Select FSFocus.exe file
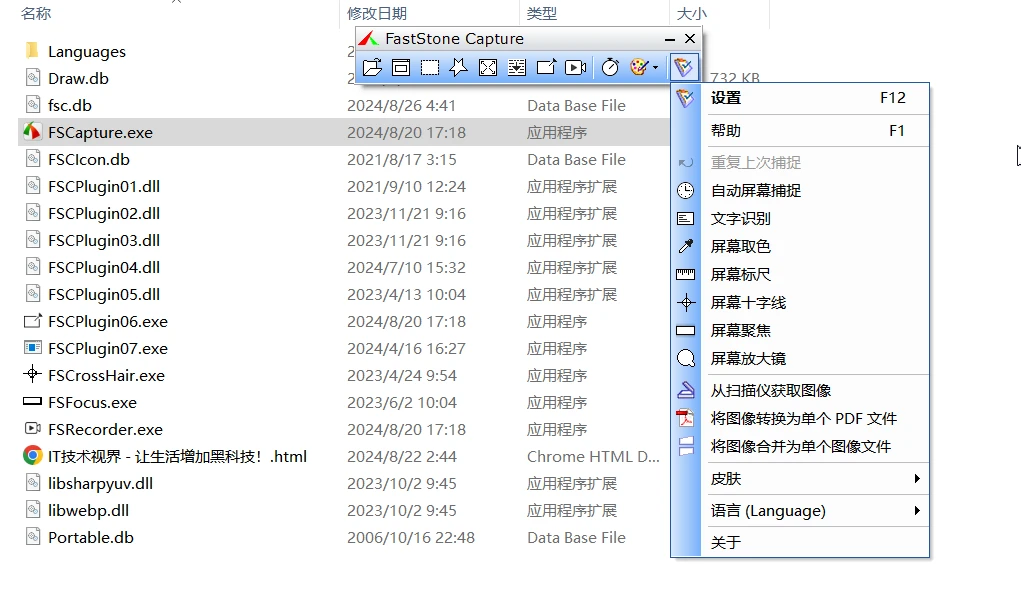 click(92, 403)
